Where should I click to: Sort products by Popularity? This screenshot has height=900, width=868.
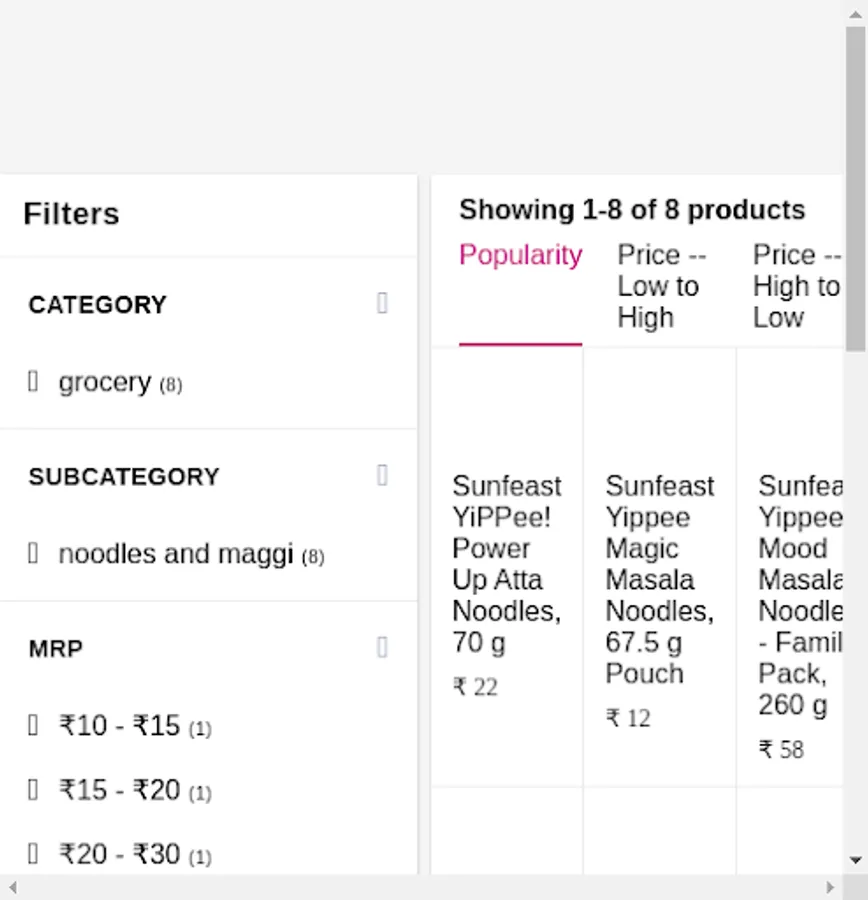click(x=520, y=256)
